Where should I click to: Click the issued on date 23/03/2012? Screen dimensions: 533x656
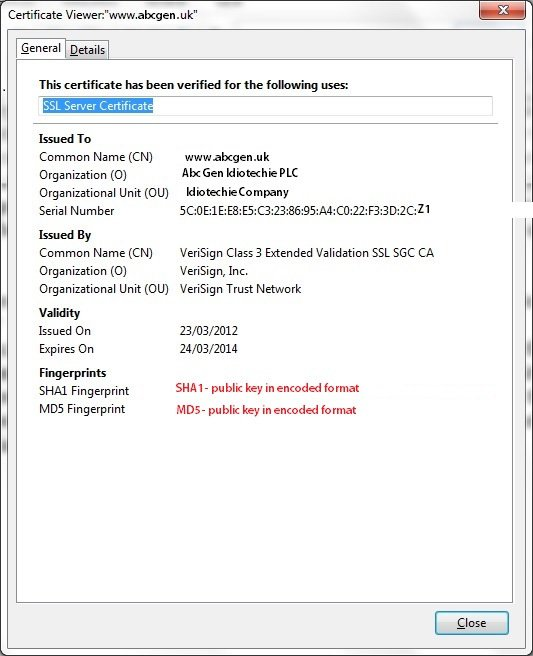(x=209, y=331)
